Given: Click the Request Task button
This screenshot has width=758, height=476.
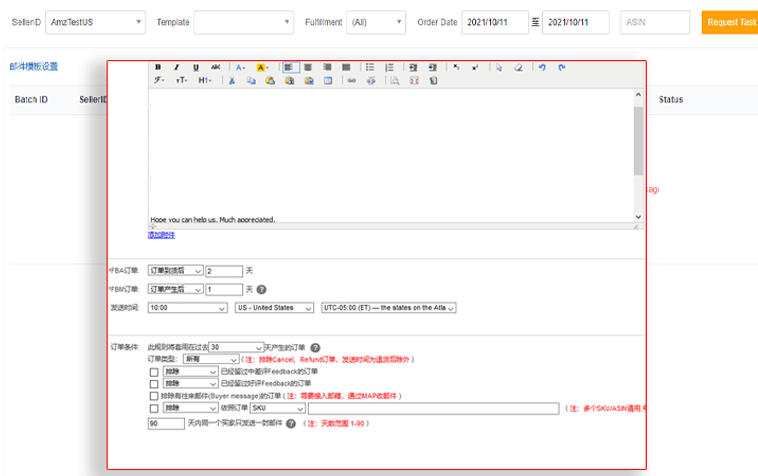Looking at the screenshot, I should 730,22.
